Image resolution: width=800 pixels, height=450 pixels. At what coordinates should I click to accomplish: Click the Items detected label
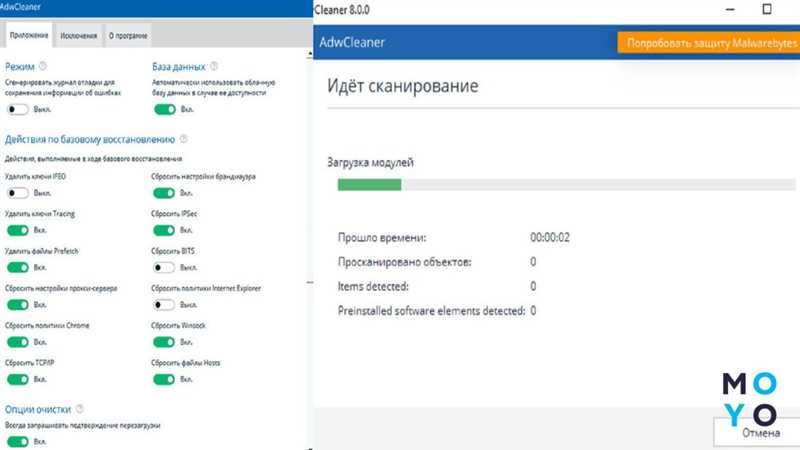(x=373, y=286)
